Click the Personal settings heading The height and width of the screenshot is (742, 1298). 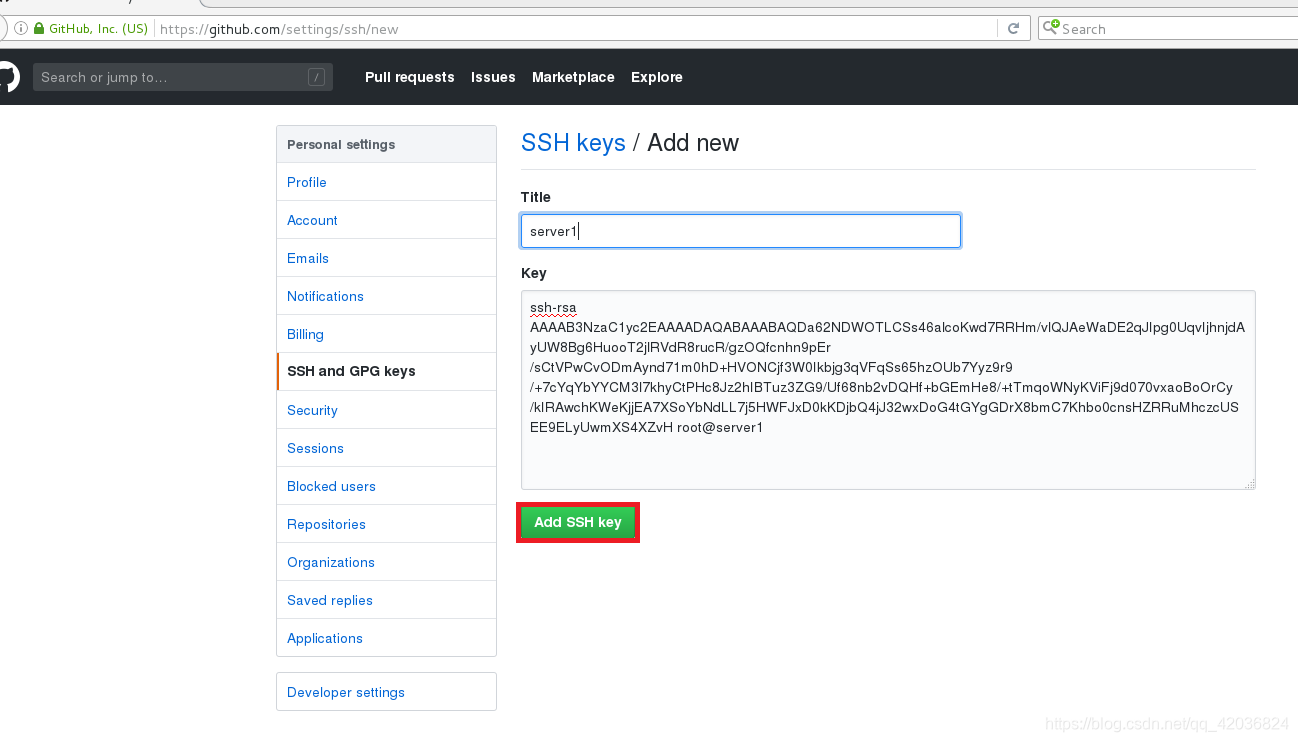[341, 144]
